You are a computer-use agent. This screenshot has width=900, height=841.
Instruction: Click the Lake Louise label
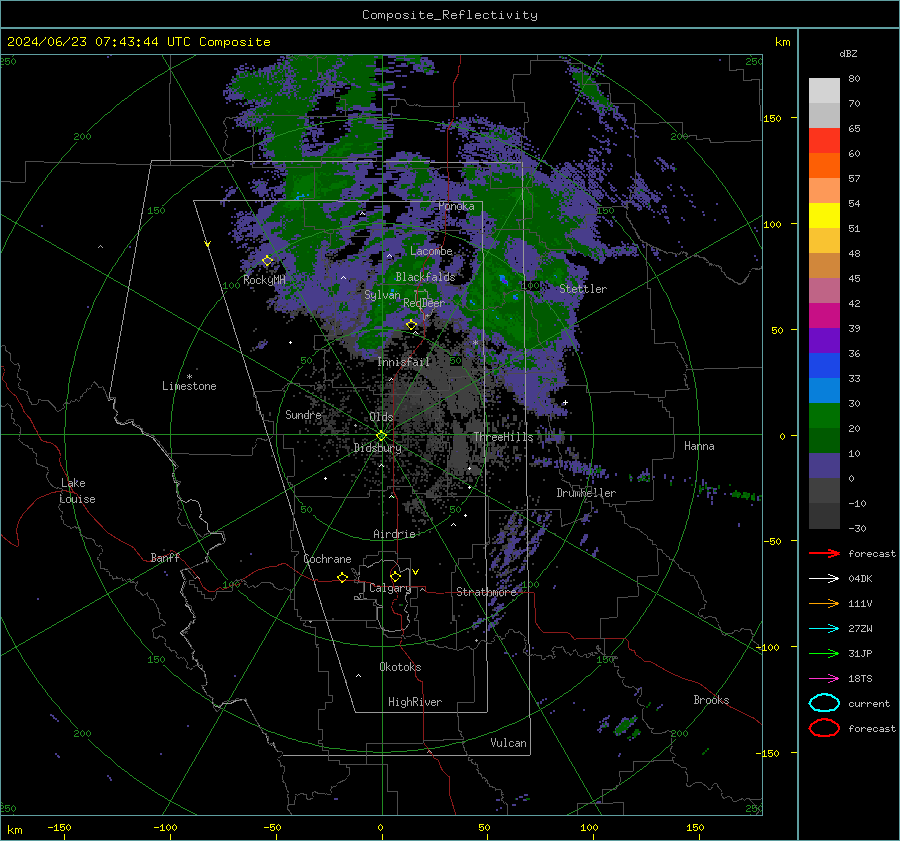pyautogui.click(x=77, y=491)
